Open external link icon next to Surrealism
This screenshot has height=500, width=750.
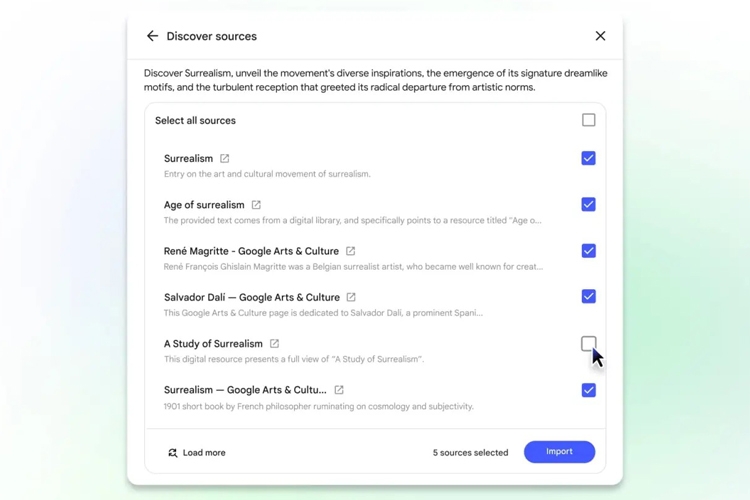224,158
